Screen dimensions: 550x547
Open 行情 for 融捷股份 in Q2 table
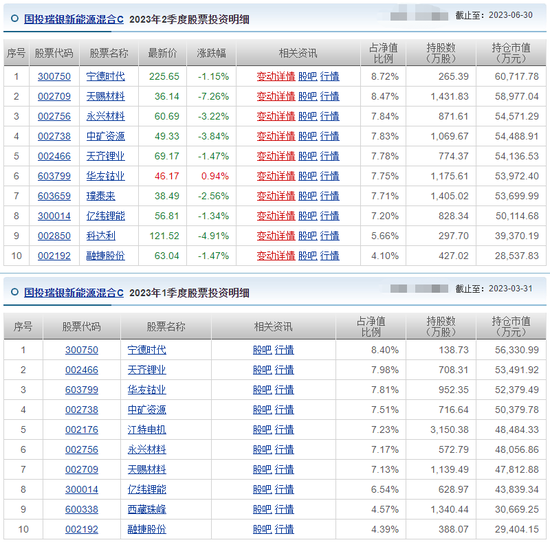tap(330, 256)
